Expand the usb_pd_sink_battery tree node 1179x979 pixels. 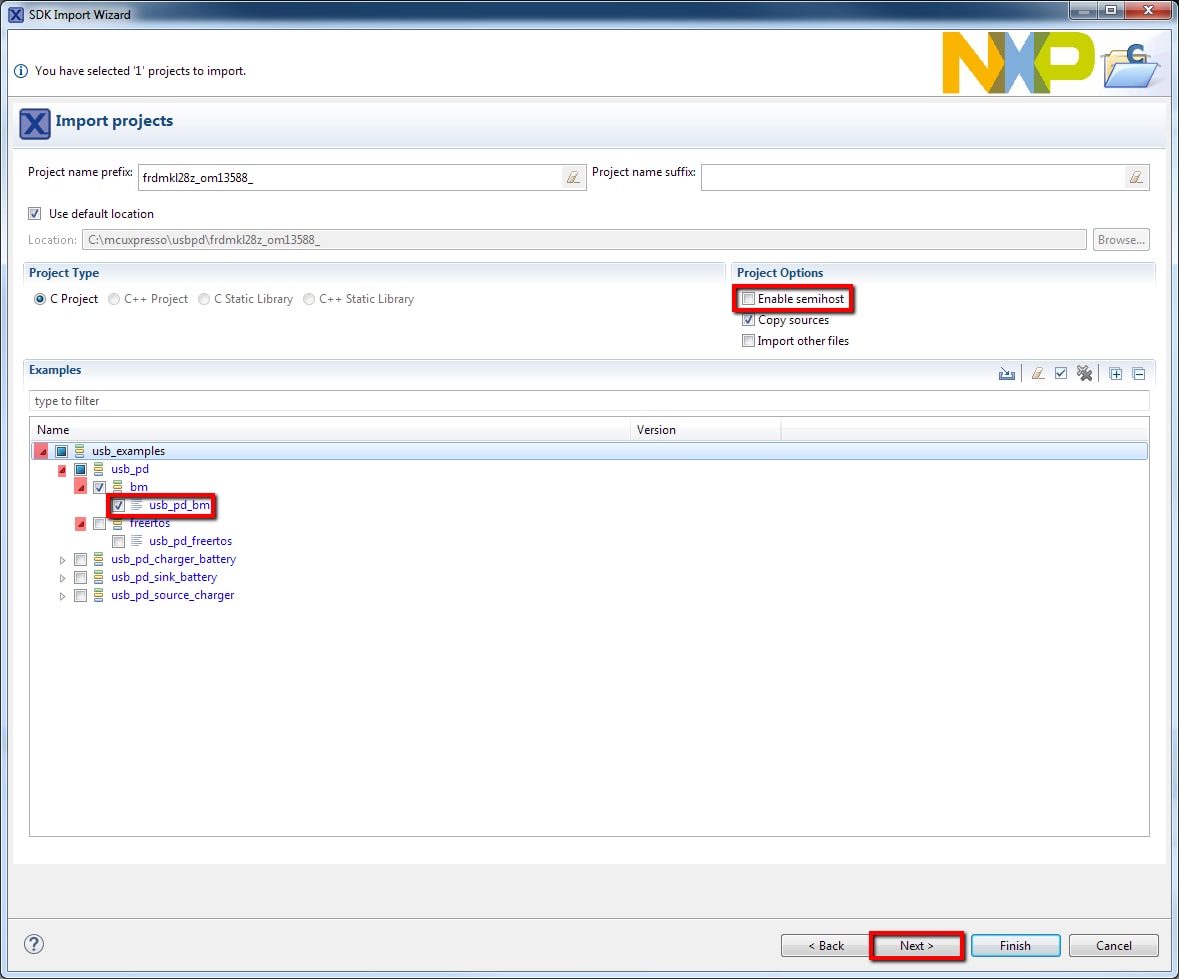coord(62,578)
